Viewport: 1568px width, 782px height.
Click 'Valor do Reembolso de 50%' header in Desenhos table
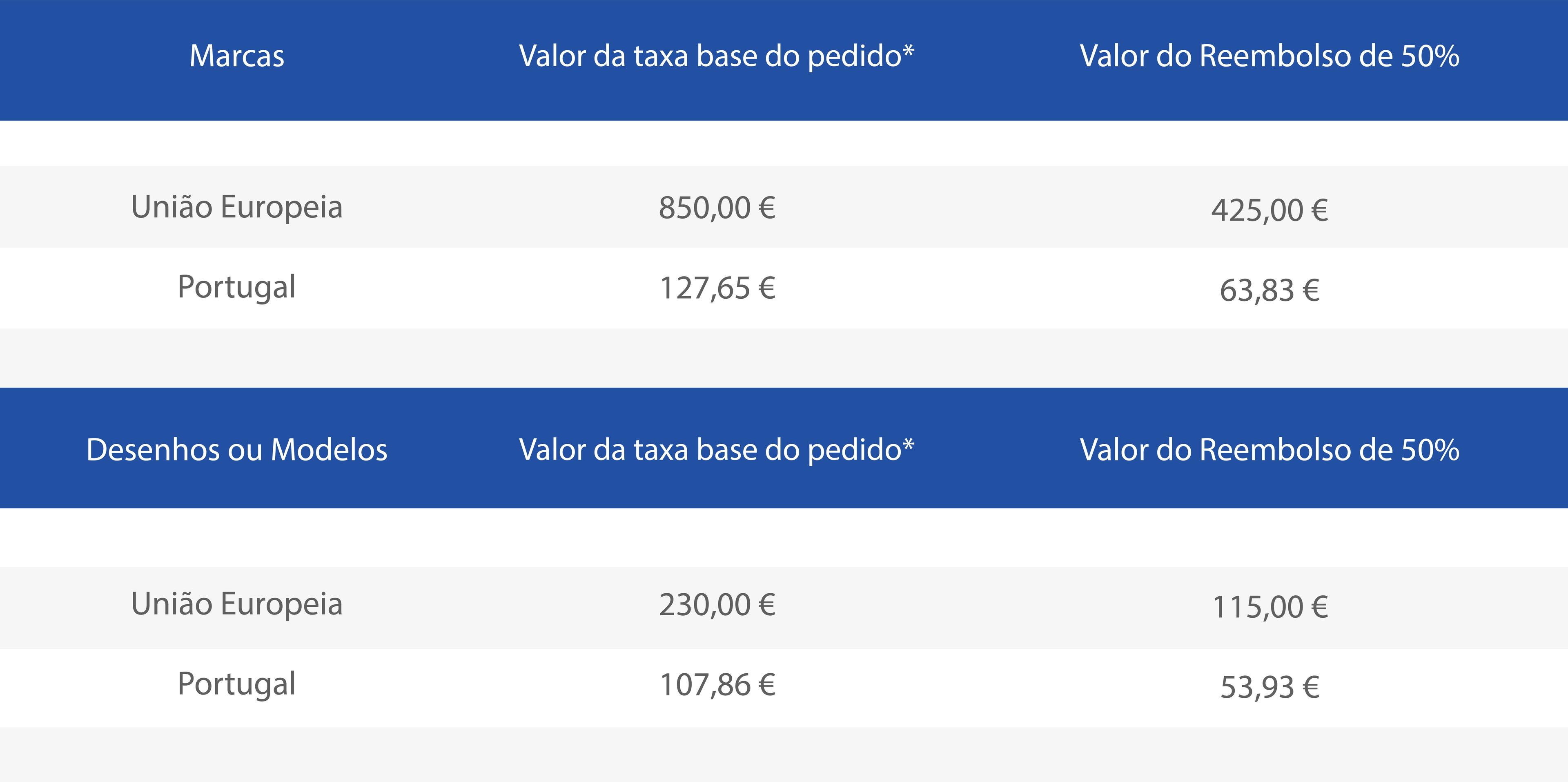click(1269, 450)
